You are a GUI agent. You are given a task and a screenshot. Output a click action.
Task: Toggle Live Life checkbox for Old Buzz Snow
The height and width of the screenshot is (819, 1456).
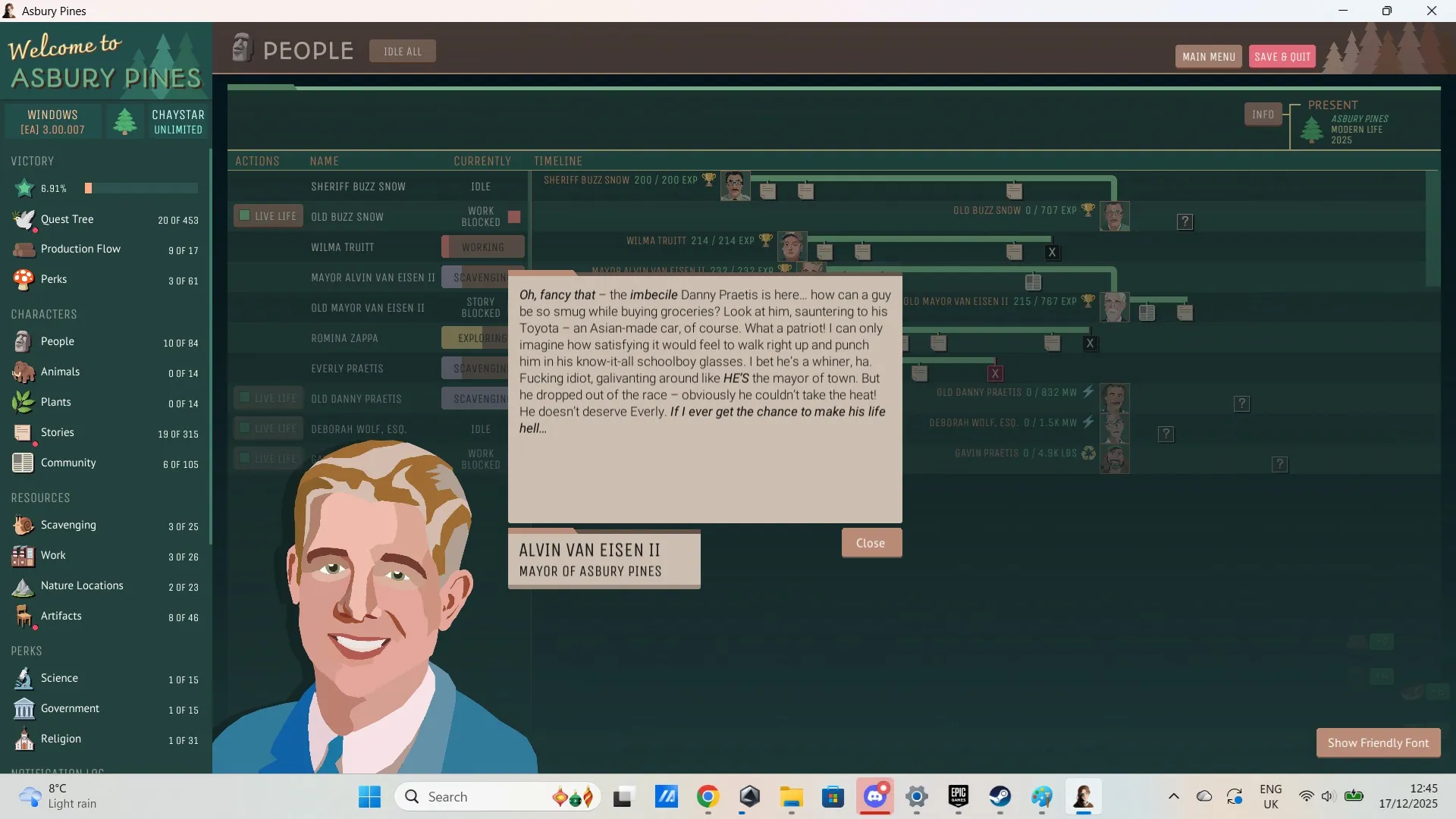pos(245,216)
